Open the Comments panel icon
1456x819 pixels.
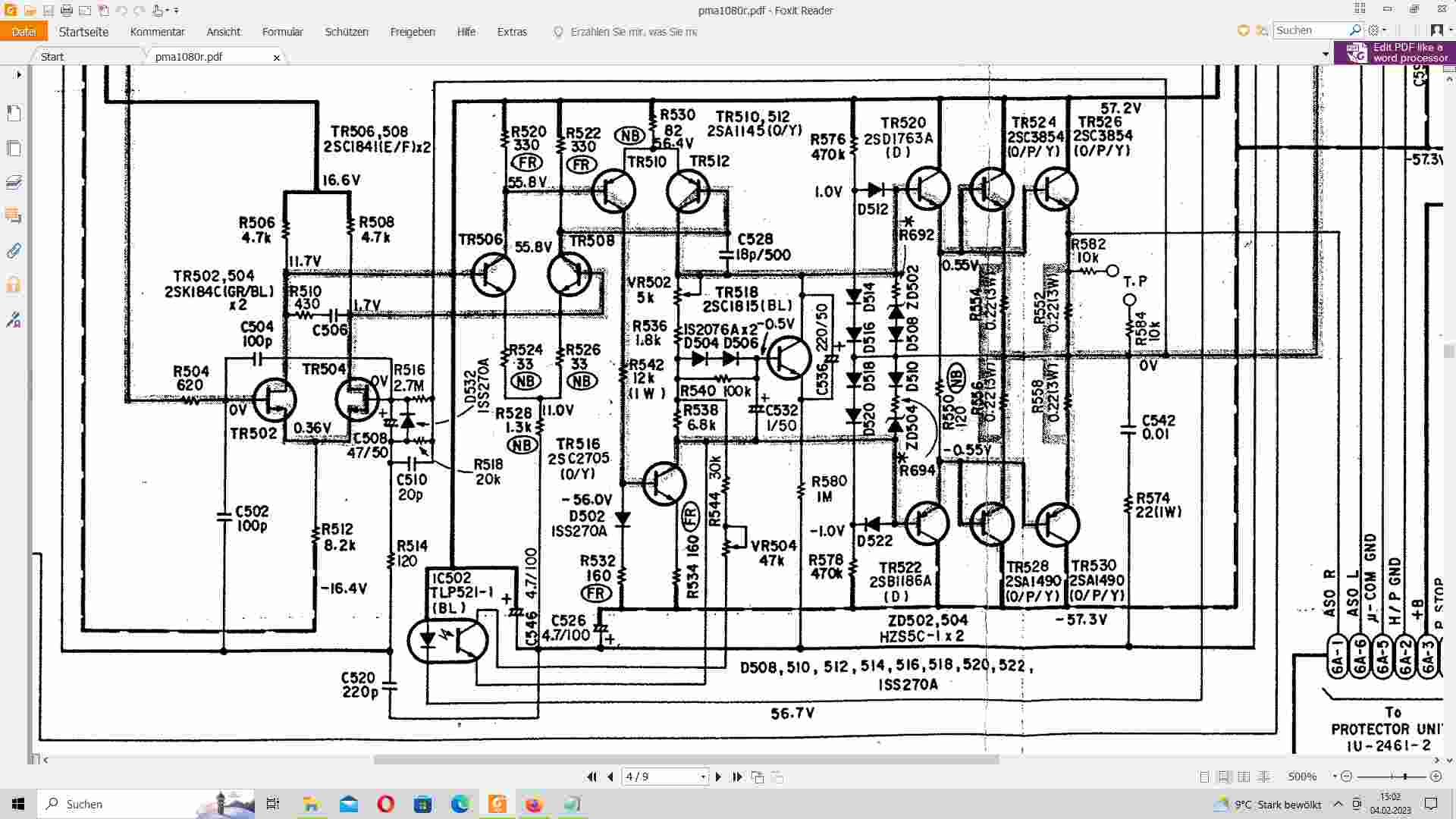(14, 216)
